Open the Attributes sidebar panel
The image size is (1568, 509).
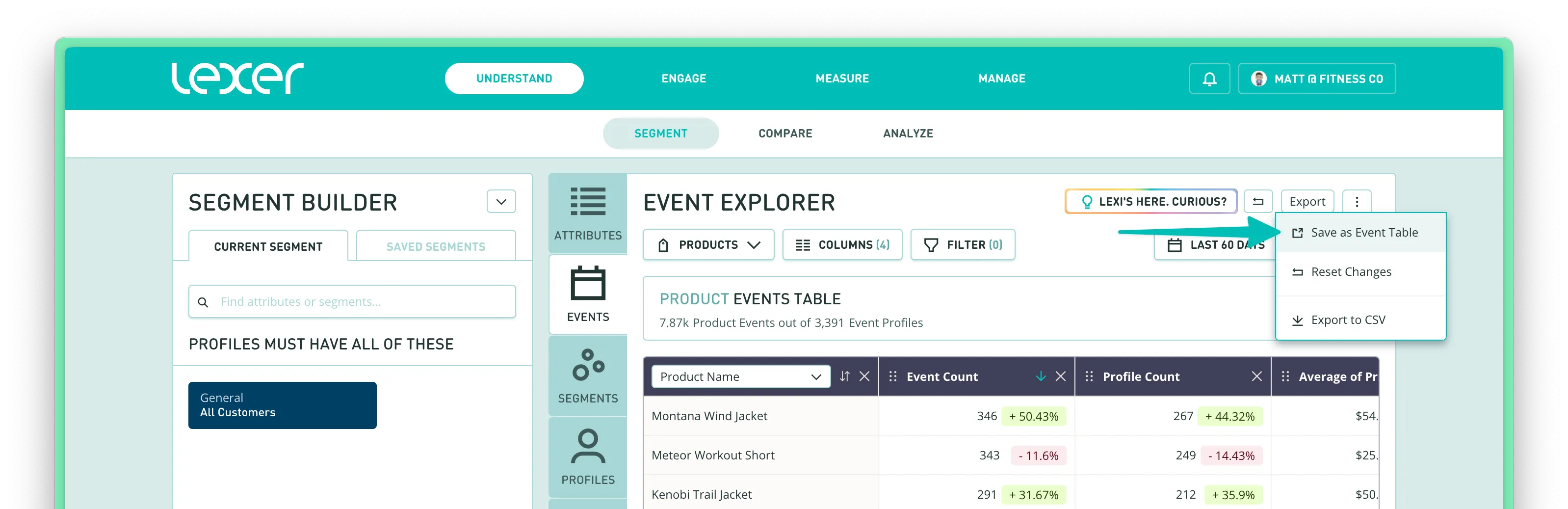coord(587,213)
